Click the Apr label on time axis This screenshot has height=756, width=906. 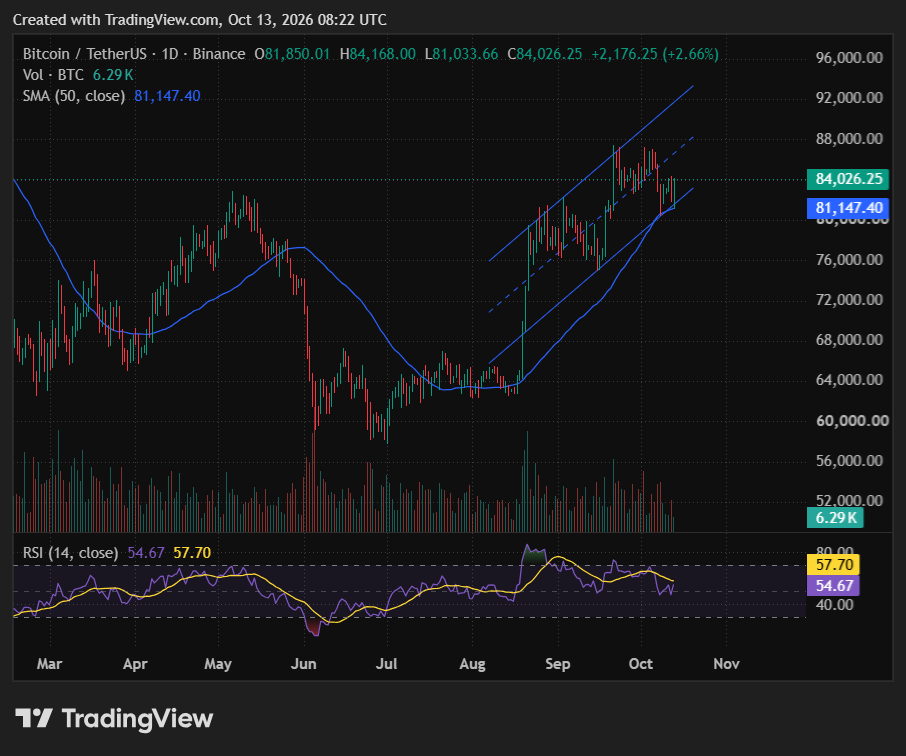point(135,664)
